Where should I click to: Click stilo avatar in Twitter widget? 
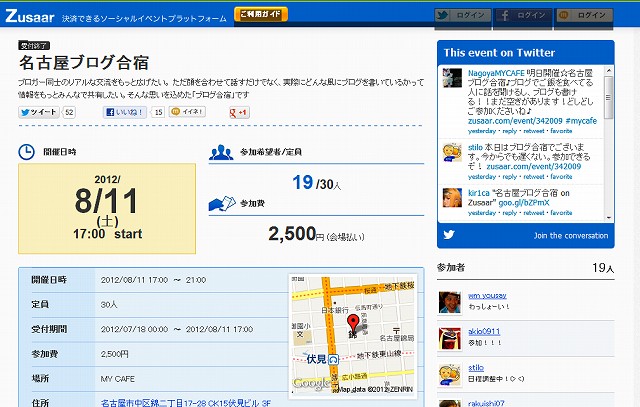(452, 153)
